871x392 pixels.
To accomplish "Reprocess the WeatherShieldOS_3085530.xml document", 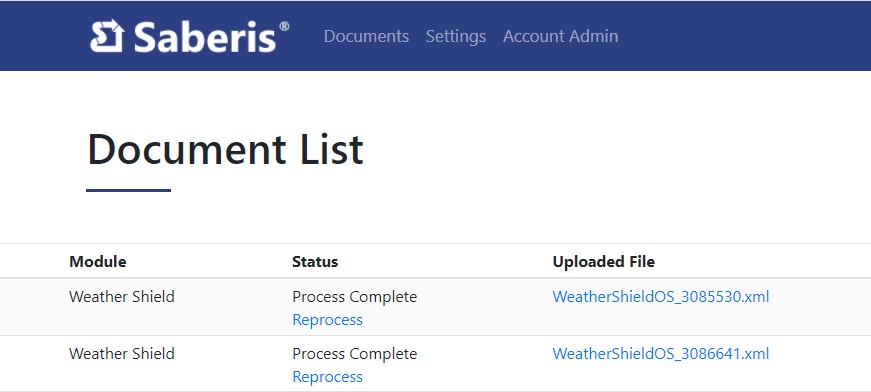I will pos(327,320).
